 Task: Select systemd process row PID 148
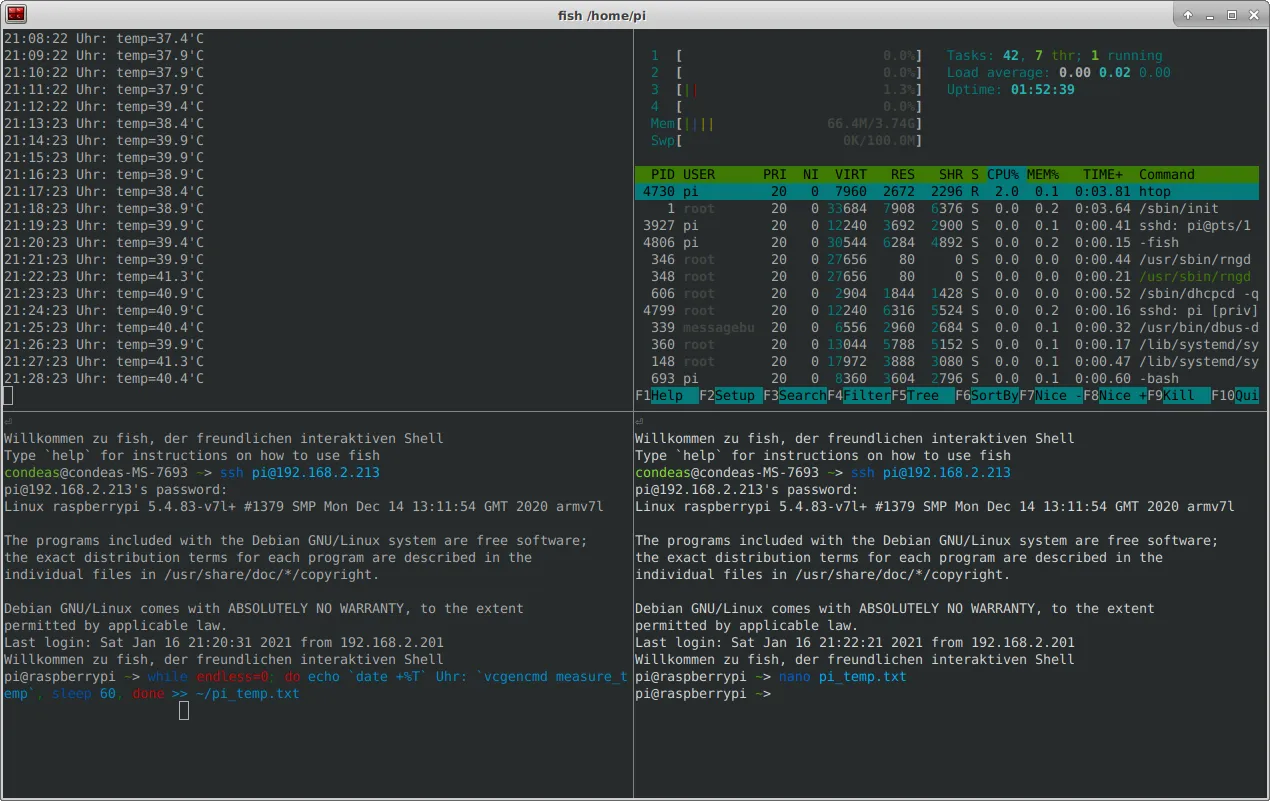947,362
